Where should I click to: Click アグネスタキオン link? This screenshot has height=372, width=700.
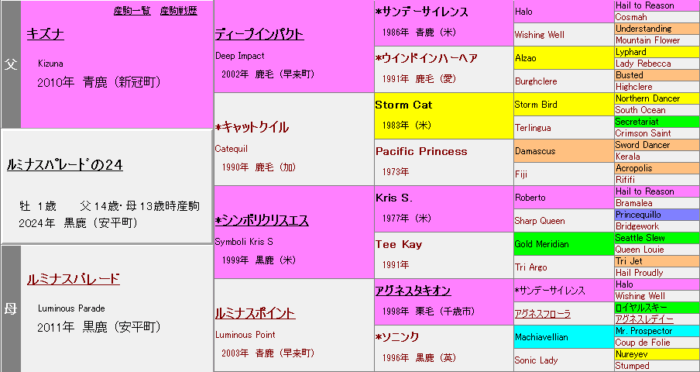coord(413,290)
